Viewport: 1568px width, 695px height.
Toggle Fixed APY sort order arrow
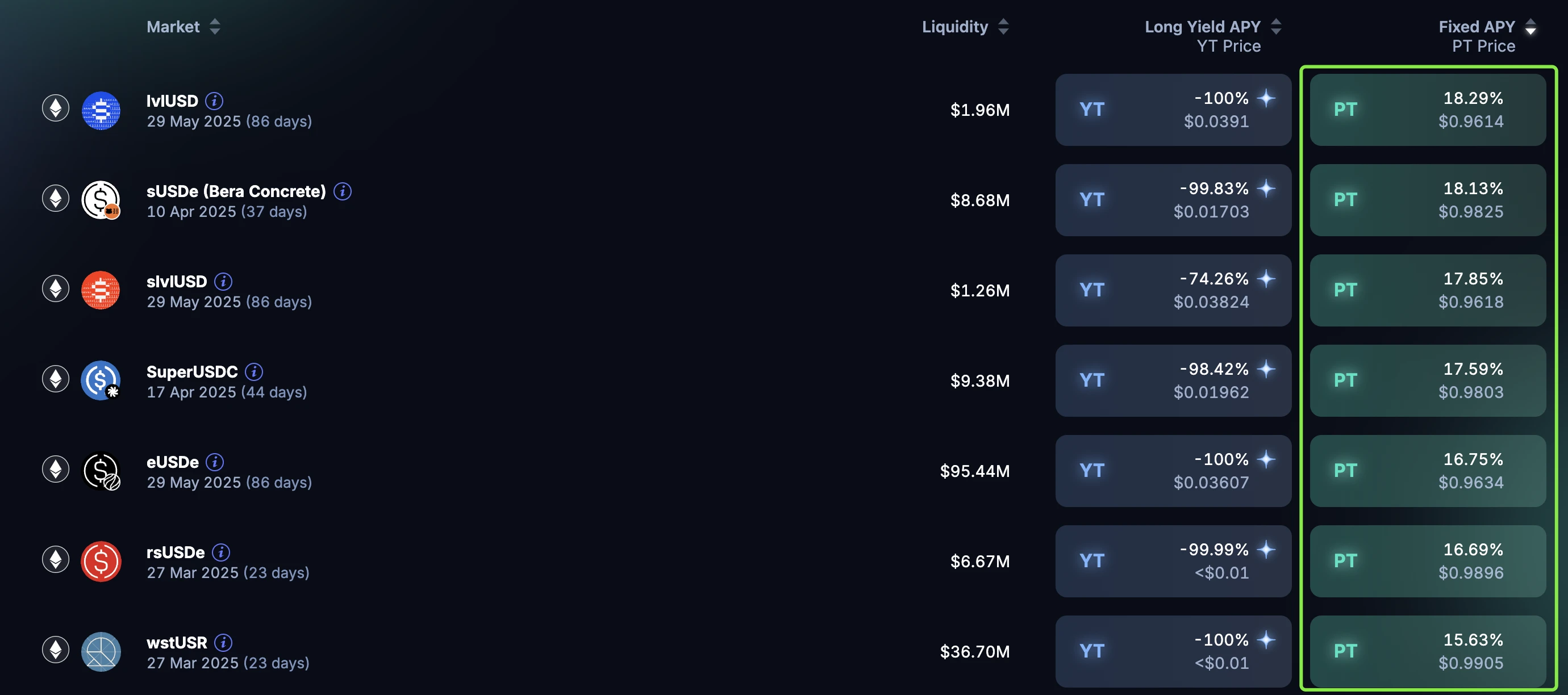(x=1531, y=27)
